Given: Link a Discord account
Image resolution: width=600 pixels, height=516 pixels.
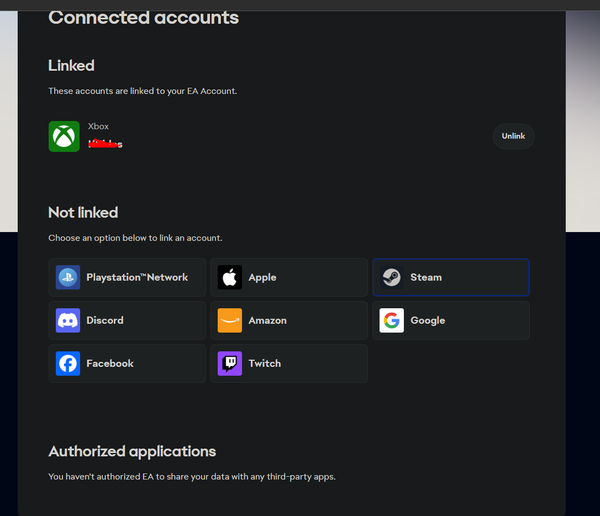Looking at the screenshot, I should click(127, 320).
